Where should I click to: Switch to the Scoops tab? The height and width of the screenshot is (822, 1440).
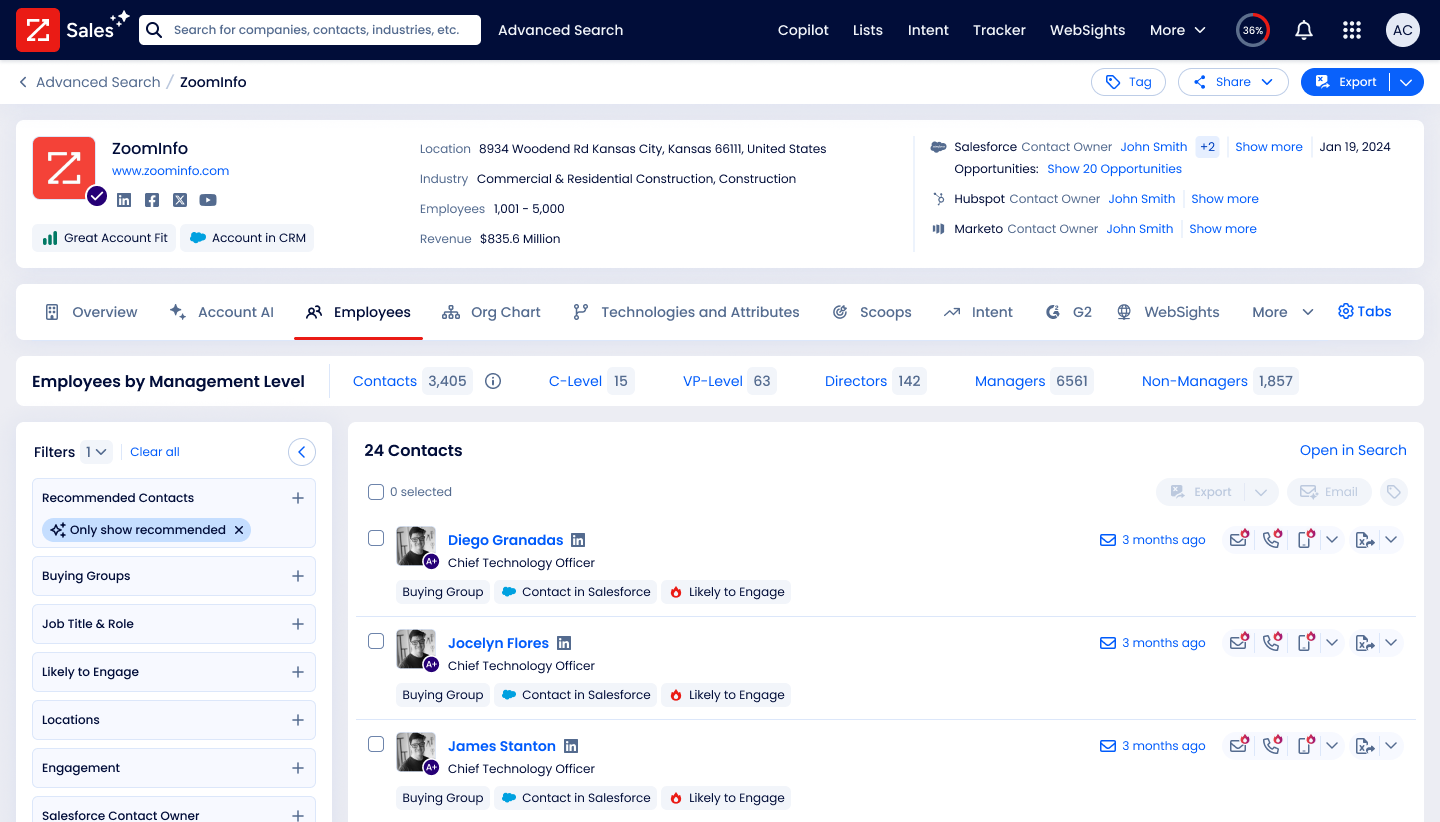tap(872, 312)
